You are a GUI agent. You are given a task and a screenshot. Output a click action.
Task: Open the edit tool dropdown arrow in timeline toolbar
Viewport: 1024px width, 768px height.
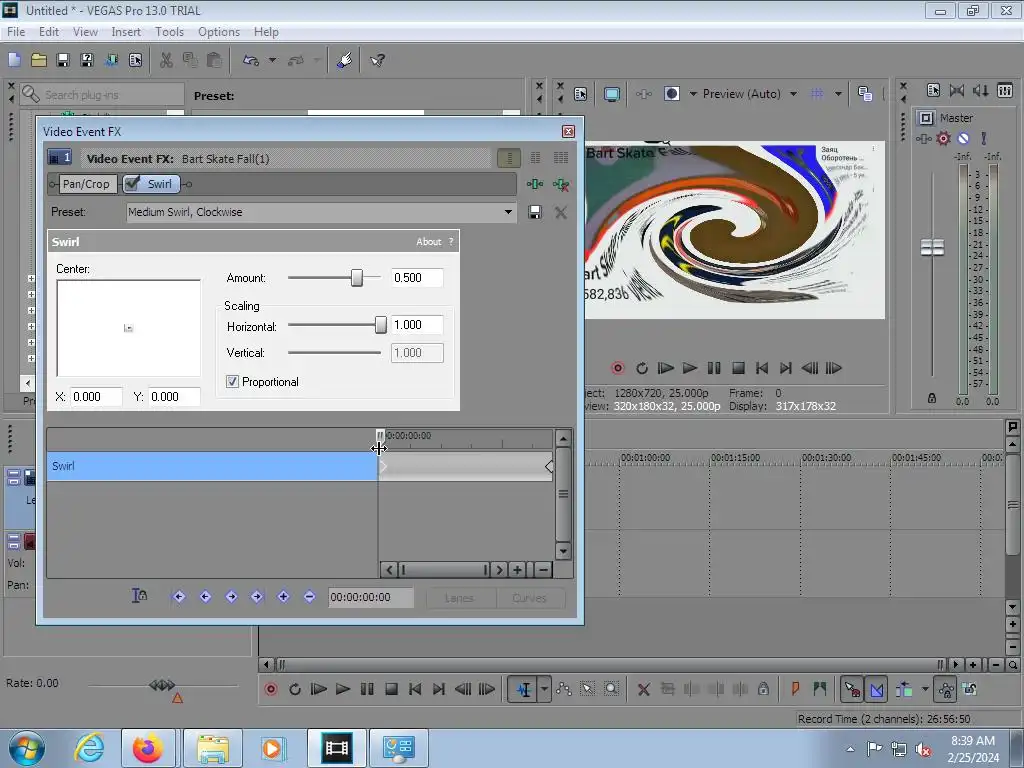[544, 689]
